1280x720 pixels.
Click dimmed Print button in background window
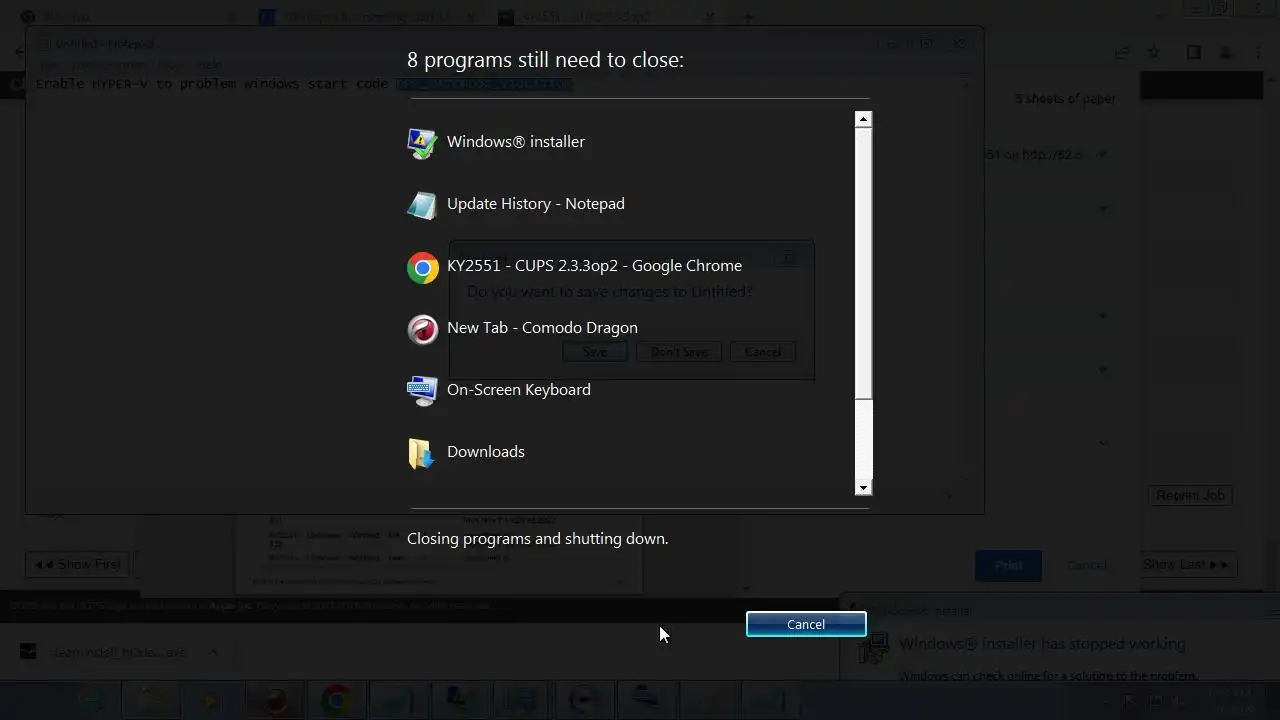click(1008, 565)
